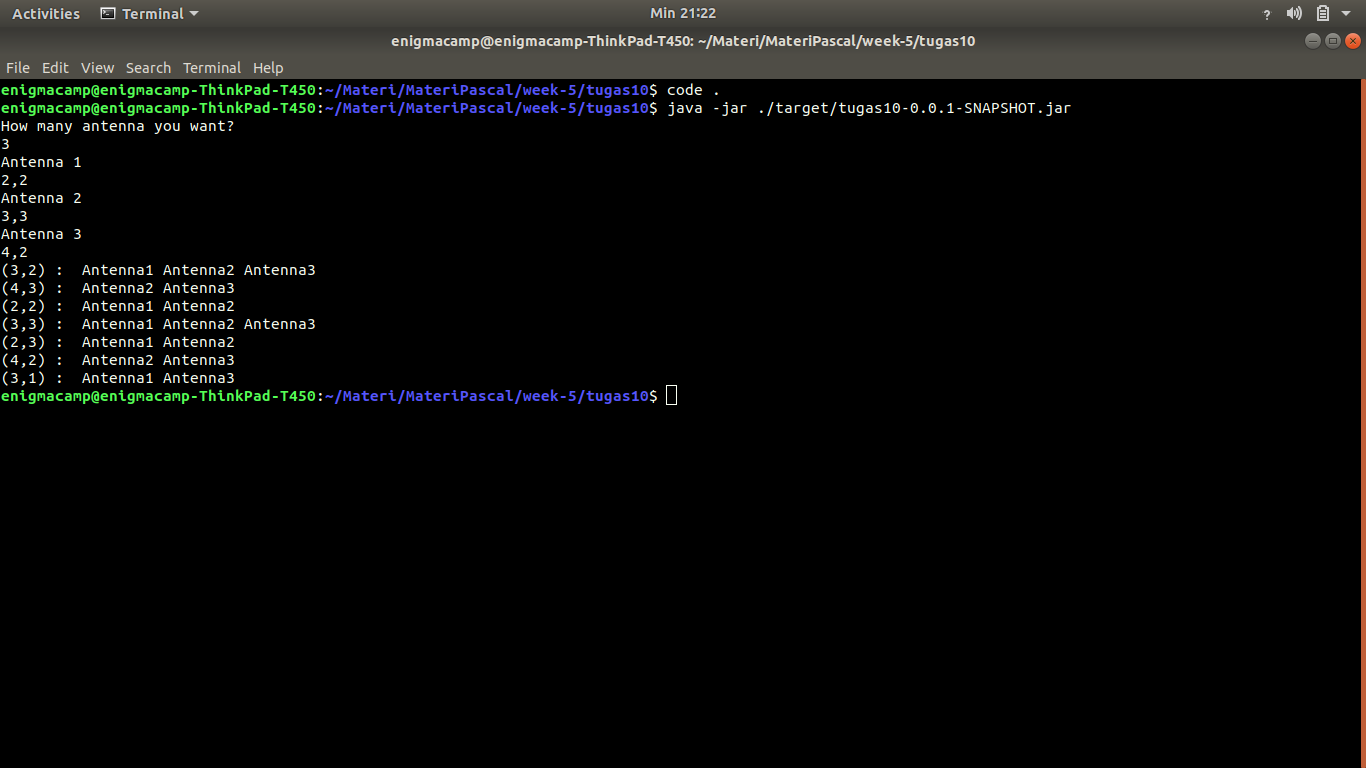Minimize the terminal window
The width and height of the screenshot is (1366, 768).
1313,41
